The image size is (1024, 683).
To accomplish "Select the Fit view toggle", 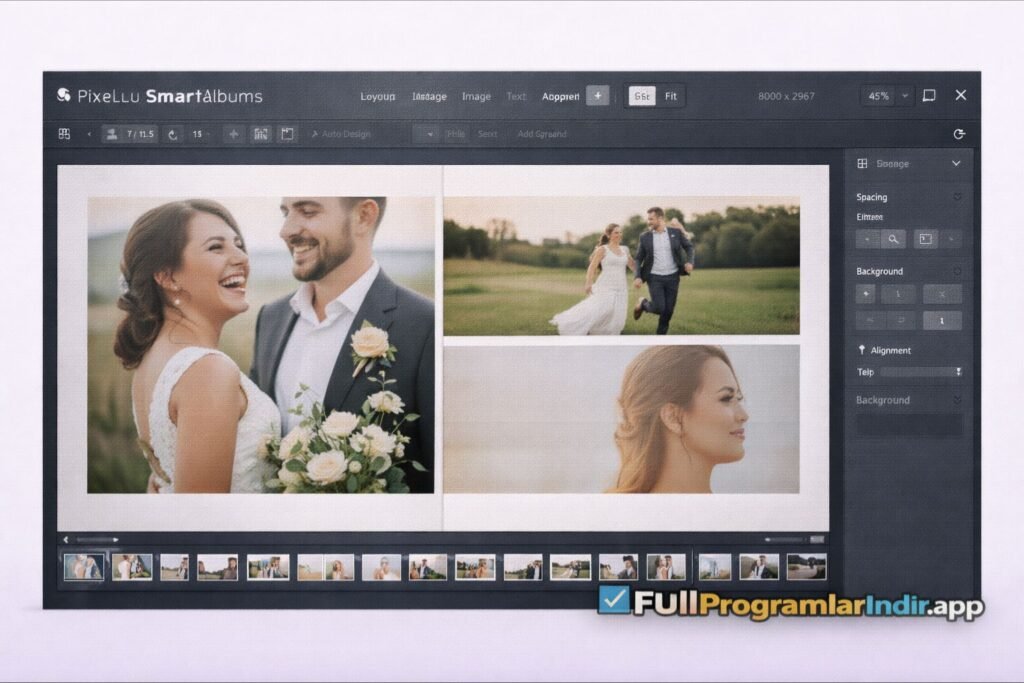I will (x=670, y=96).
